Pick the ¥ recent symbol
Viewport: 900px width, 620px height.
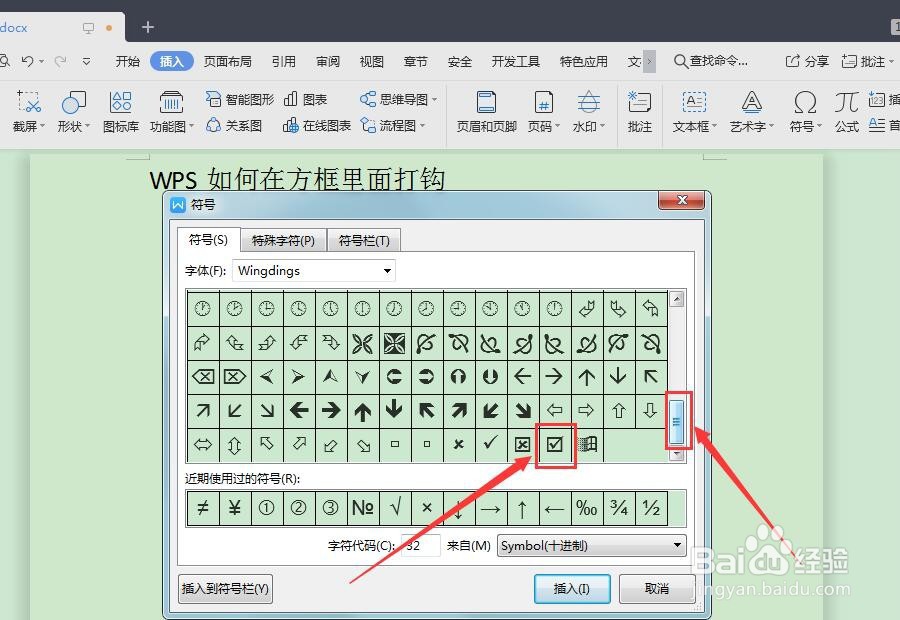234,508
